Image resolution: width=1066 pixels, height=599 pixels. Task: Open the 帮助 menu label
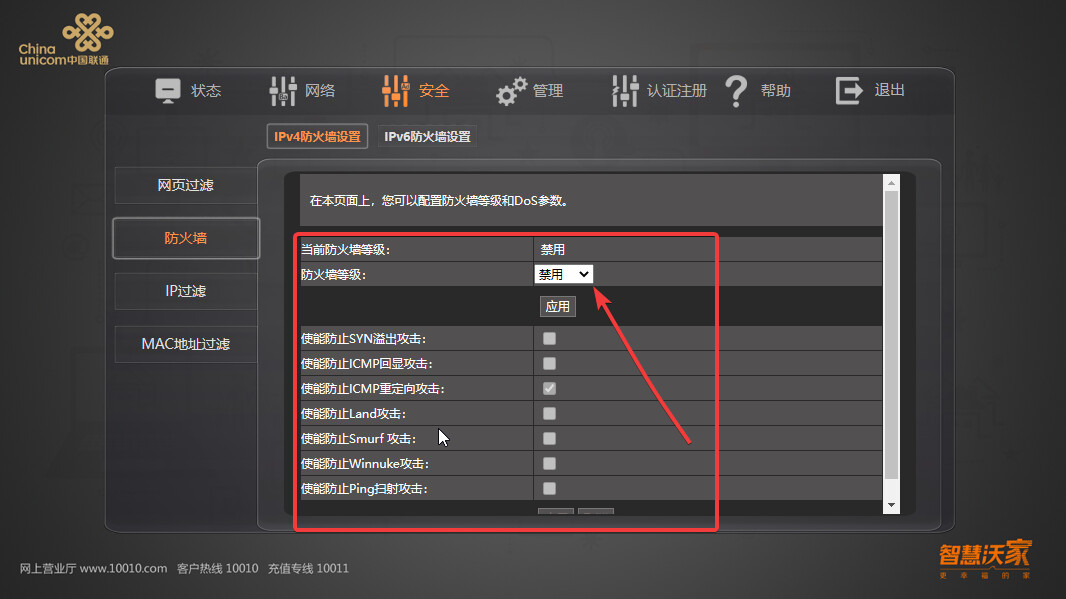click(776, 90)
